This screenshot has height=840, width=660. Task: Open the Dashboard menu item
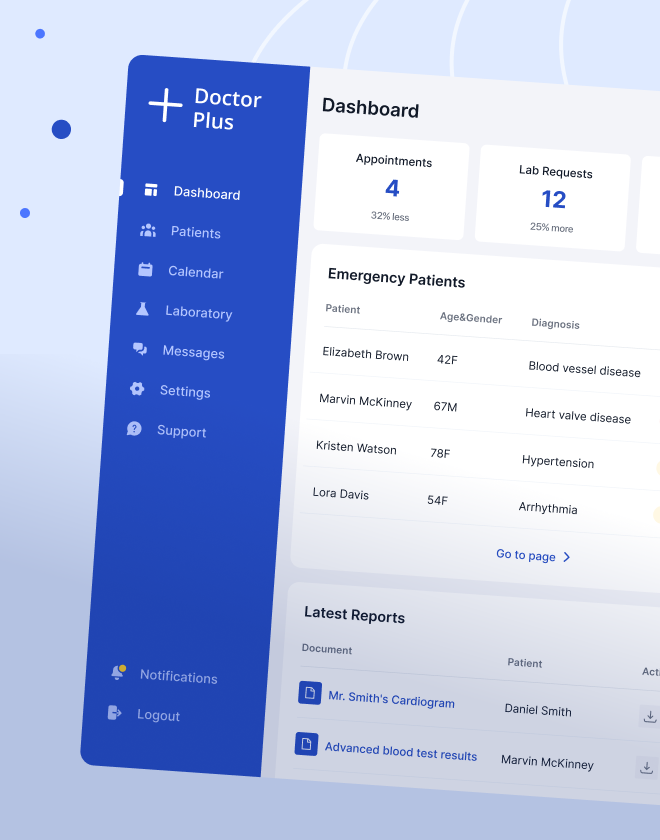pyautogui.click(x=207, y=193)
